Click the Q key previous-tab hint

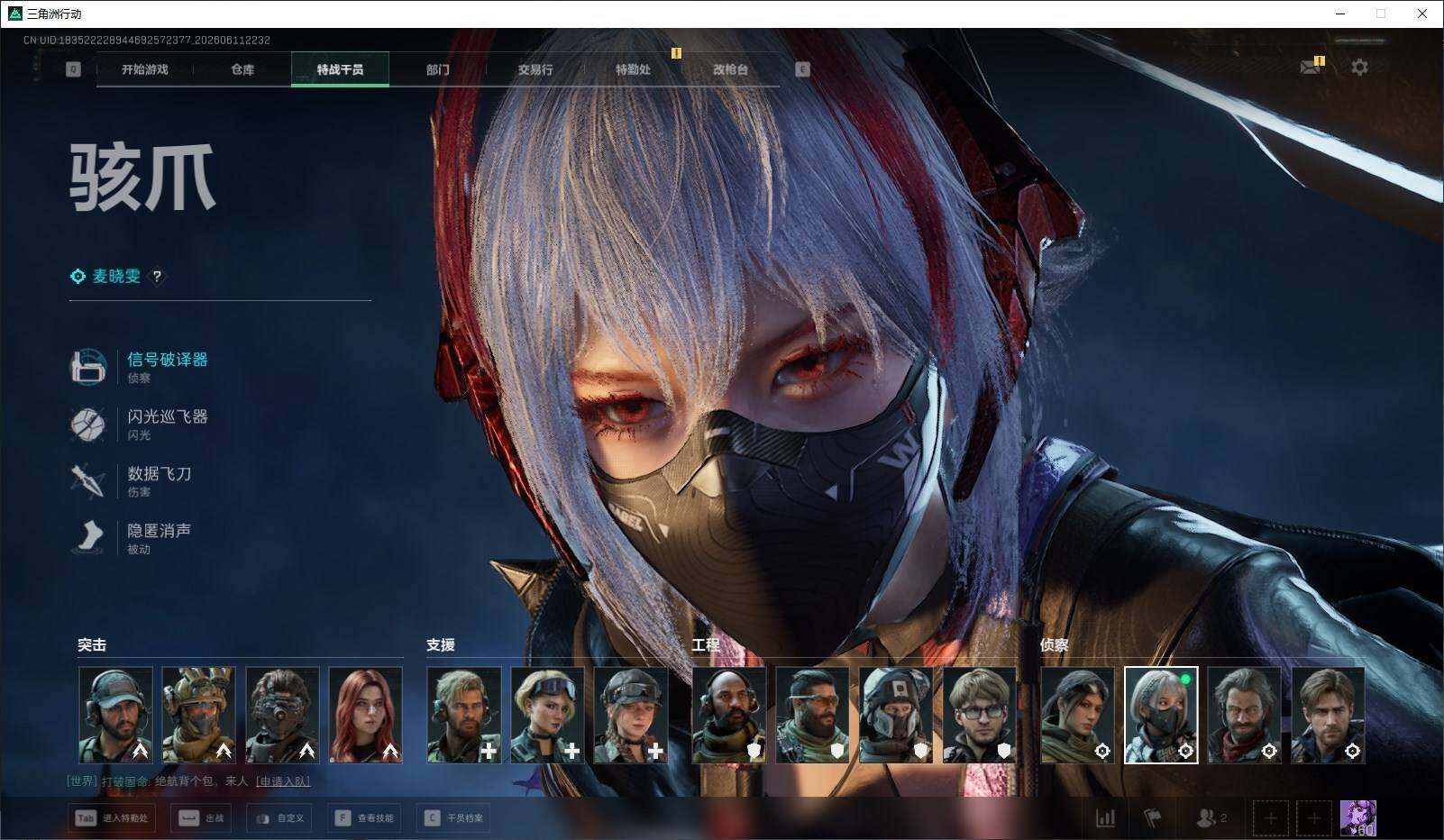[73, 69]
